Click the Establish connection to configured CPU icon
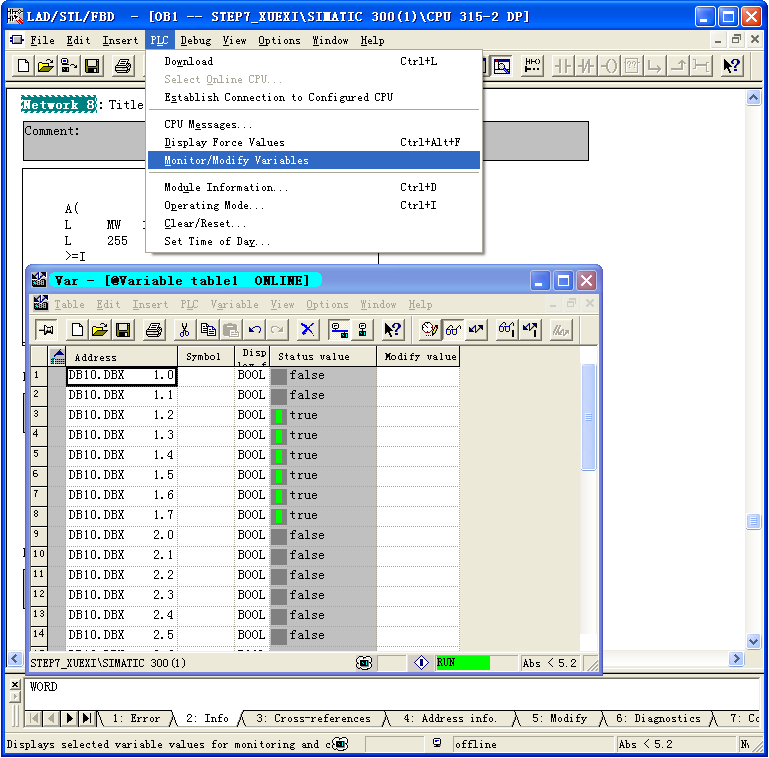The image size is (769, 758). coord(339,329)
